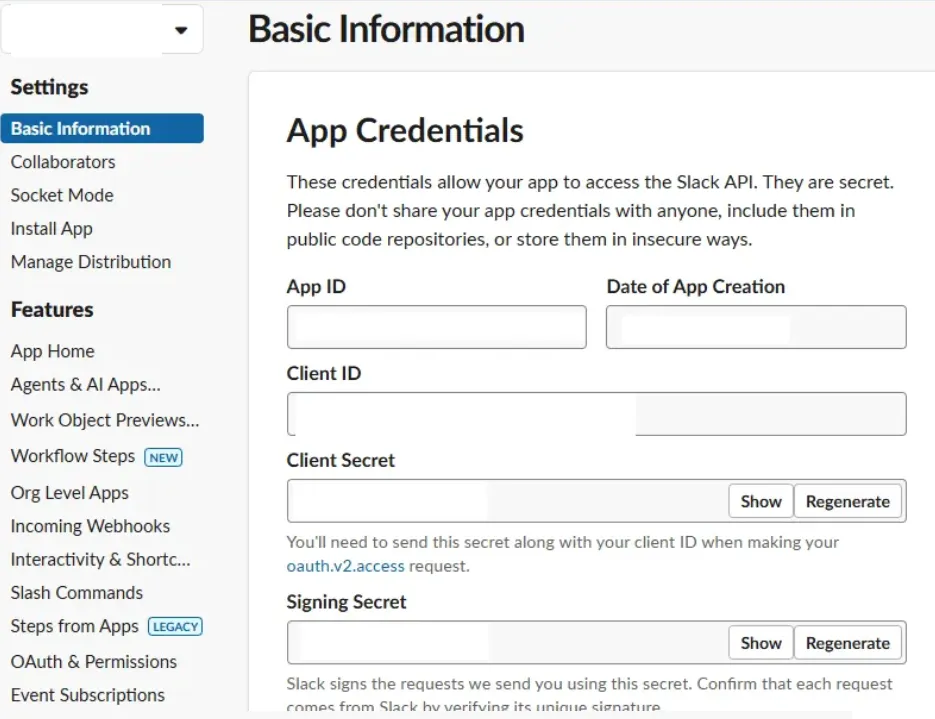Go to Socket Mode settings

(x=62, y=195)
